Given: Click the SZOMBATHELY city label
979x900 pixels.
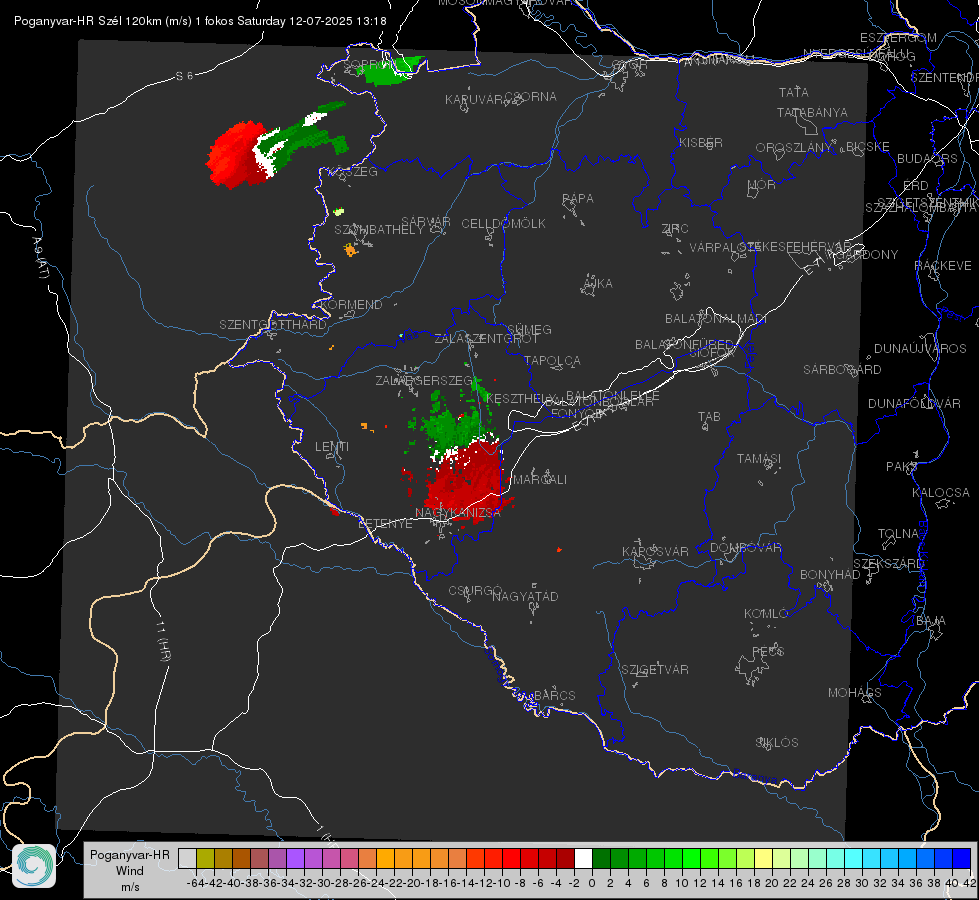Looking at the screenshot, I should coord(379,230).
